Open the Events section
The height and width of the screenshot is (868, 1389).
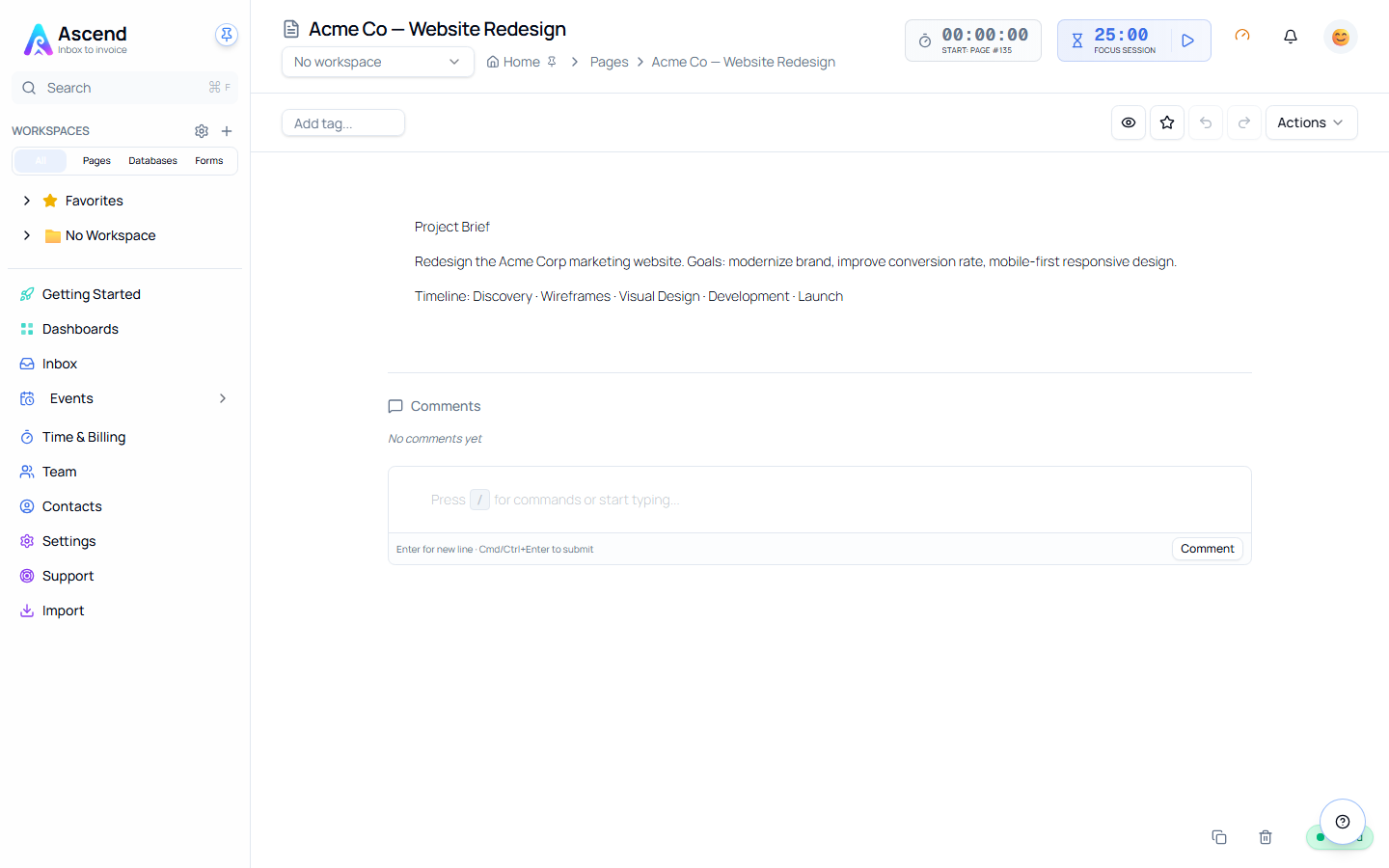click(x=71, y=398)
